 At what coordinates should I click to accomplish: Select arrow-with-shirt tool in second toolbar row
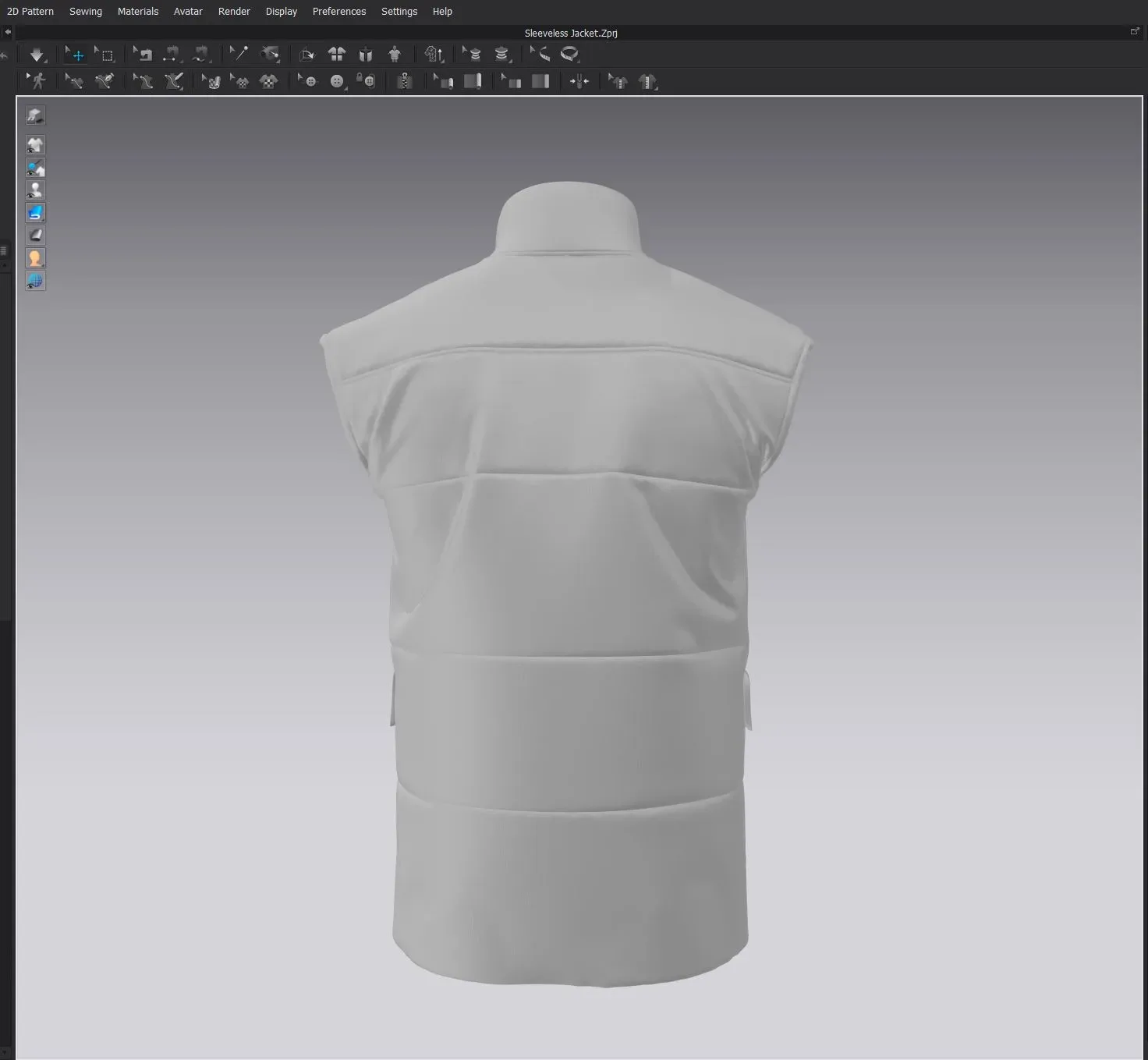[x=618, y=81]
